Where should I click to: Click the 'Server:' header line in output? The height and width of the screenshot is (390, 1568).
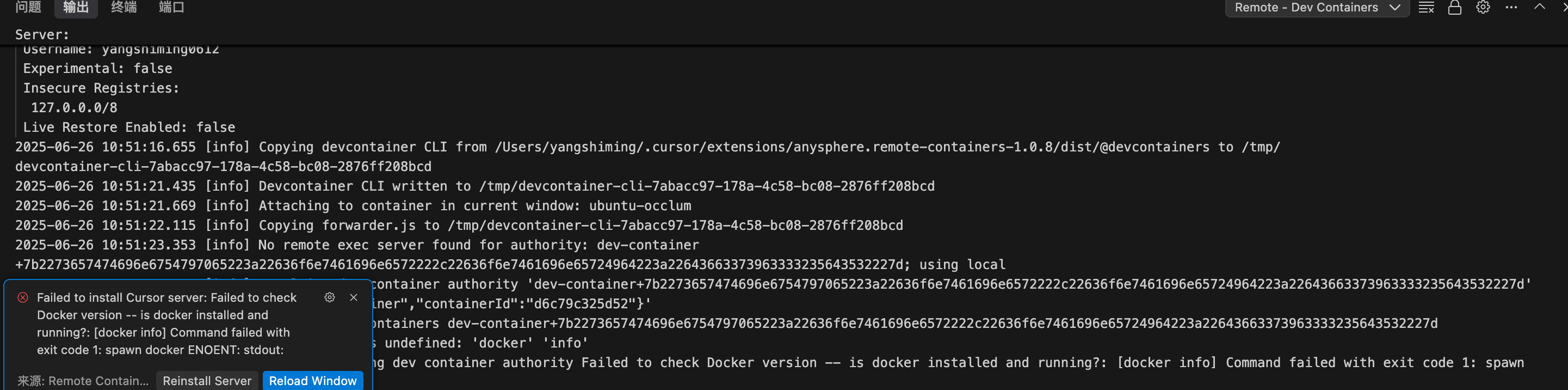pyautogui.click(x=42, y=35)
